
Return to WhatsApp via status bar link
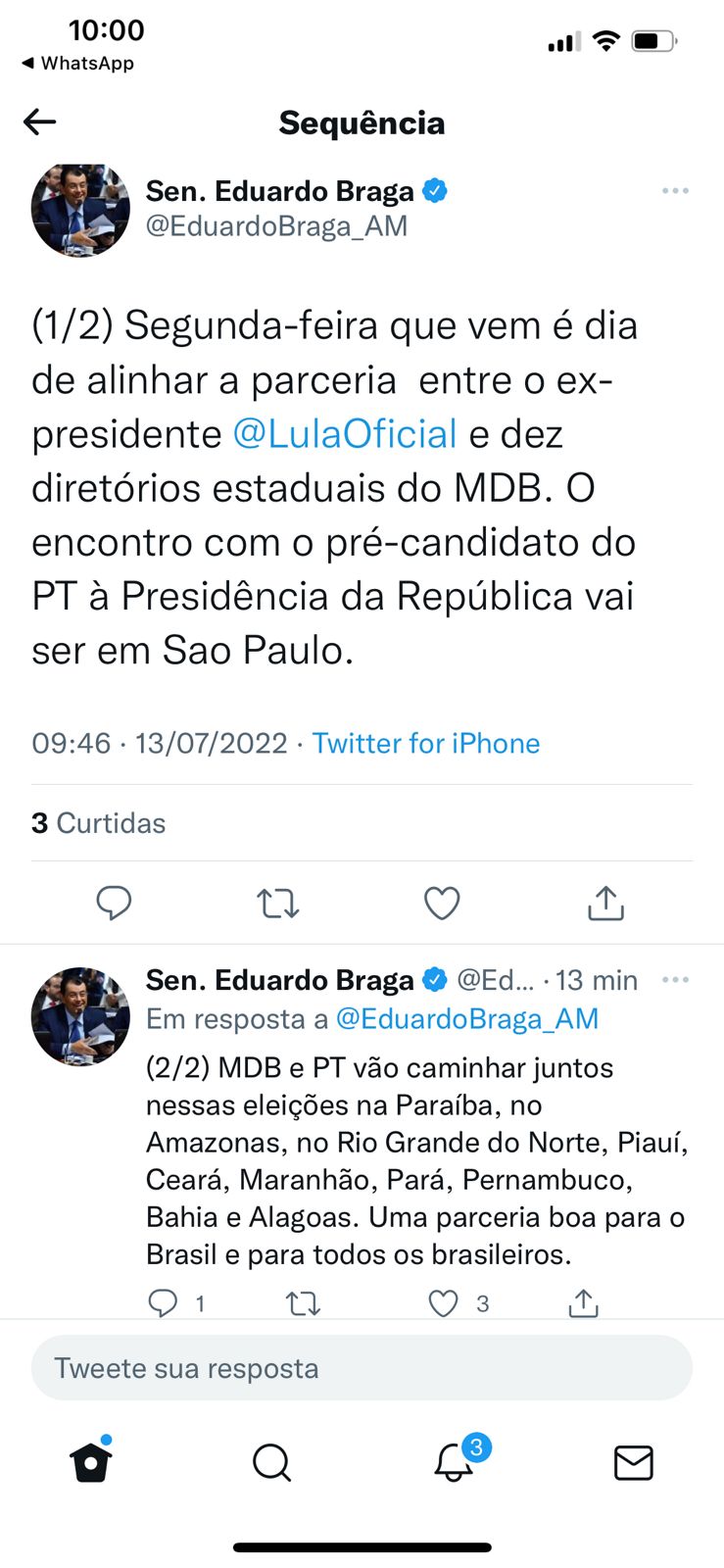tap(78, 64)
